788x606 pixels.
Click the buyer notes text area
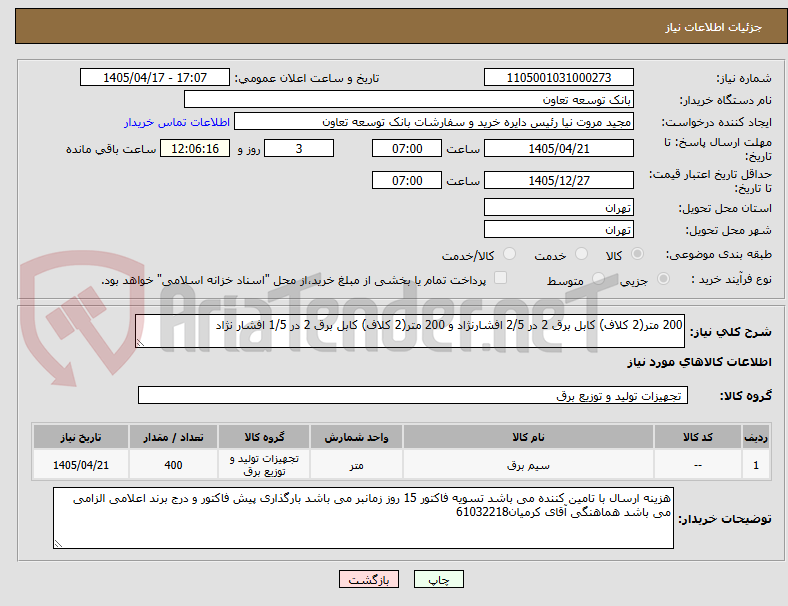click(363, 518)
